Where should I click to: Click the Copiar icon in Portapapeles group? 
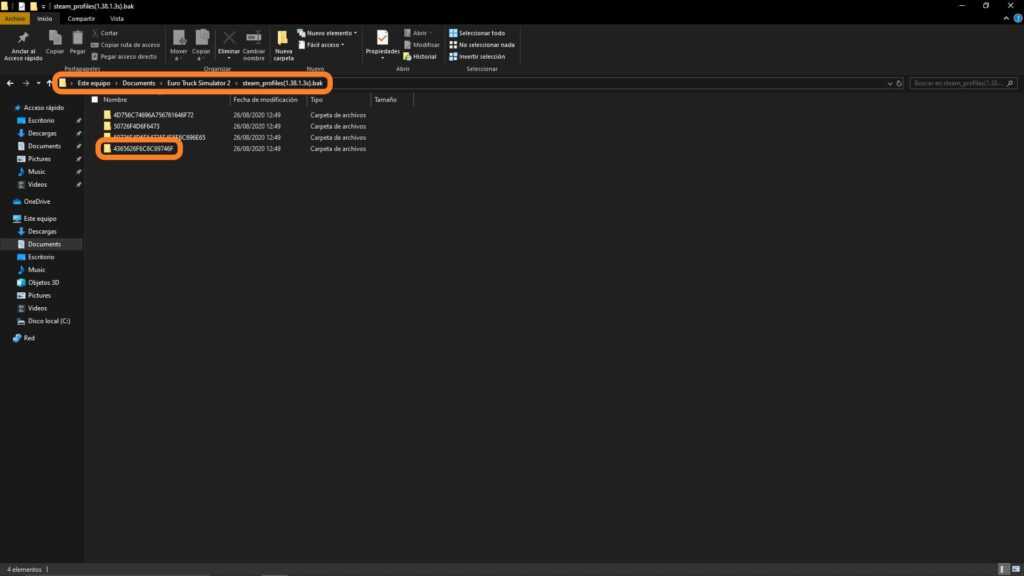(55, 39)
